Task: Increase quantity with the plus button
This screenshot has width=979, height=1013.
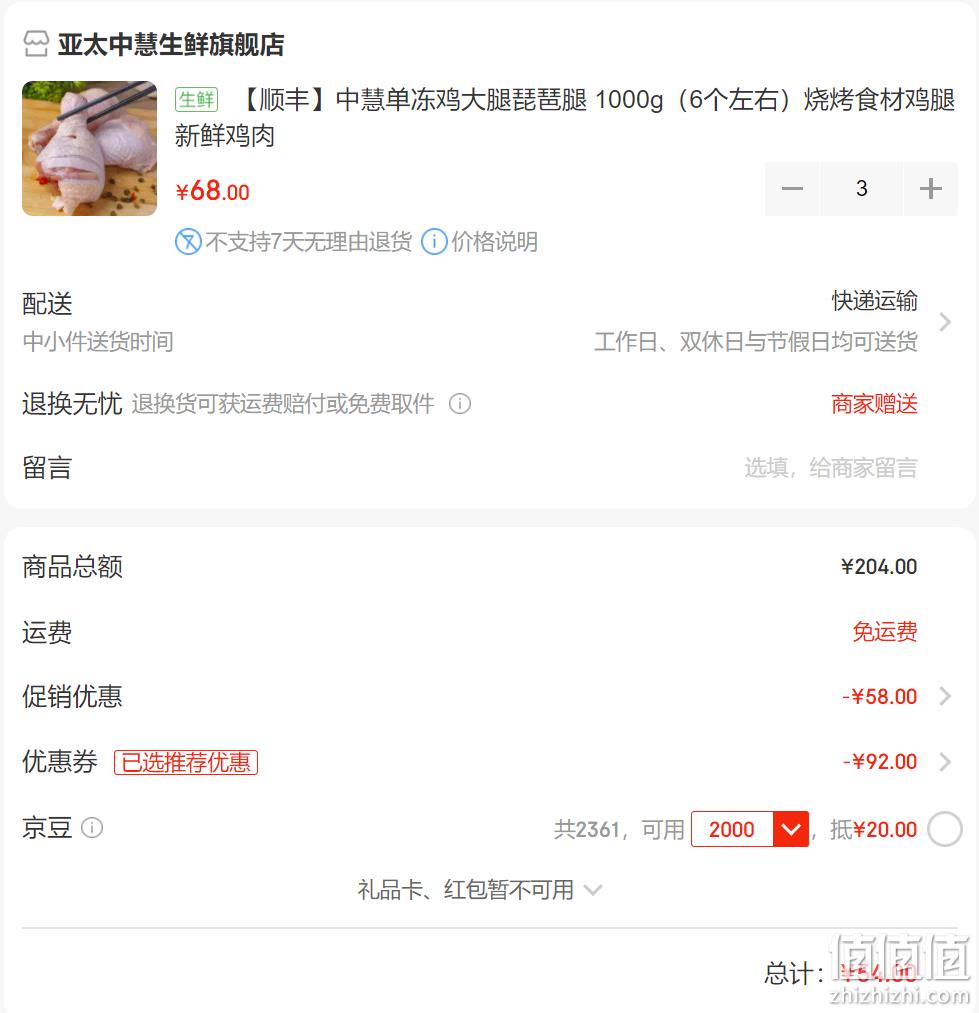Action: (931, 189)
